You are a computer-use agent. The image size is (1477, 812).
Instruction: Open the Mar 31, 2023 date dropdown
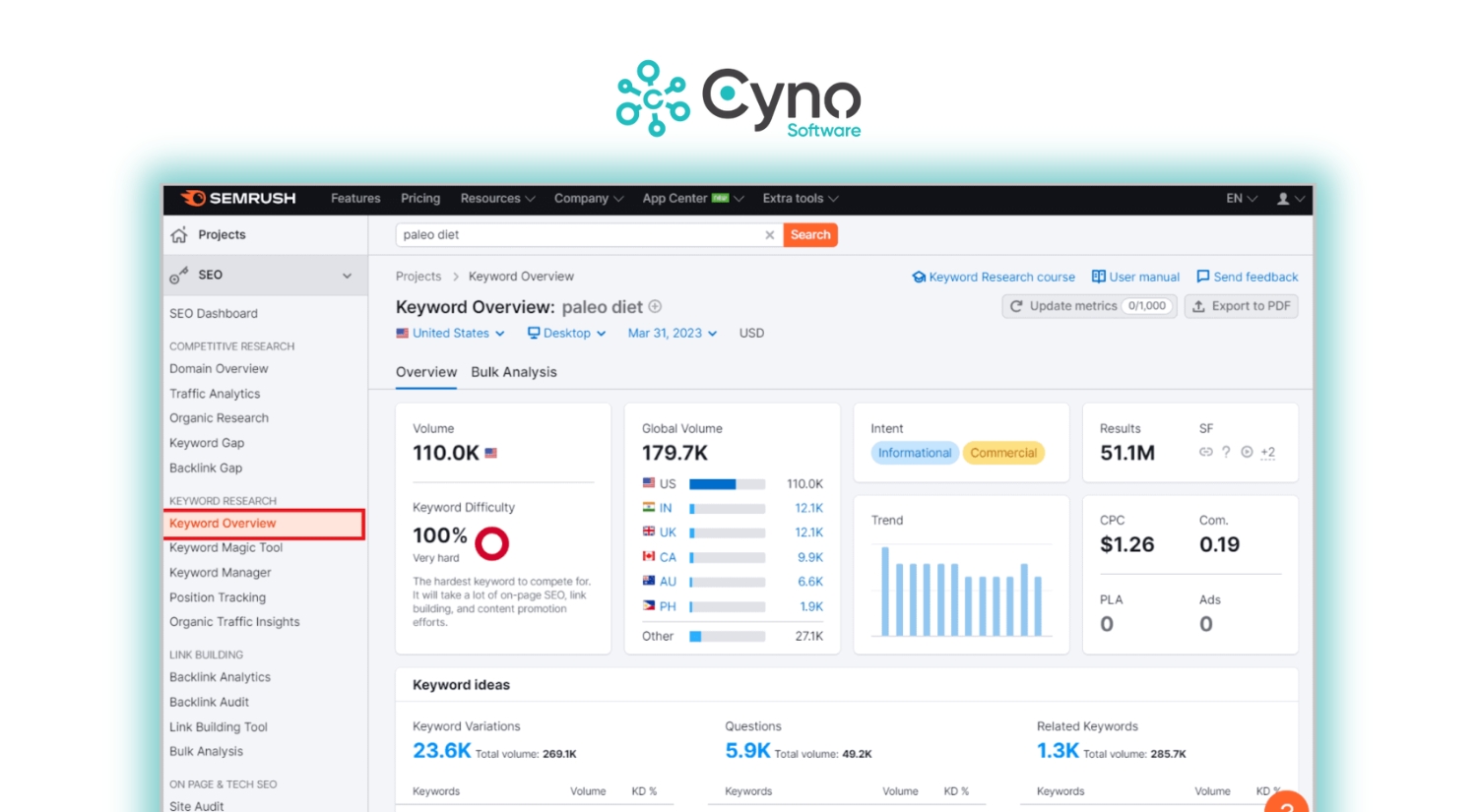click(x=671, y=333)
